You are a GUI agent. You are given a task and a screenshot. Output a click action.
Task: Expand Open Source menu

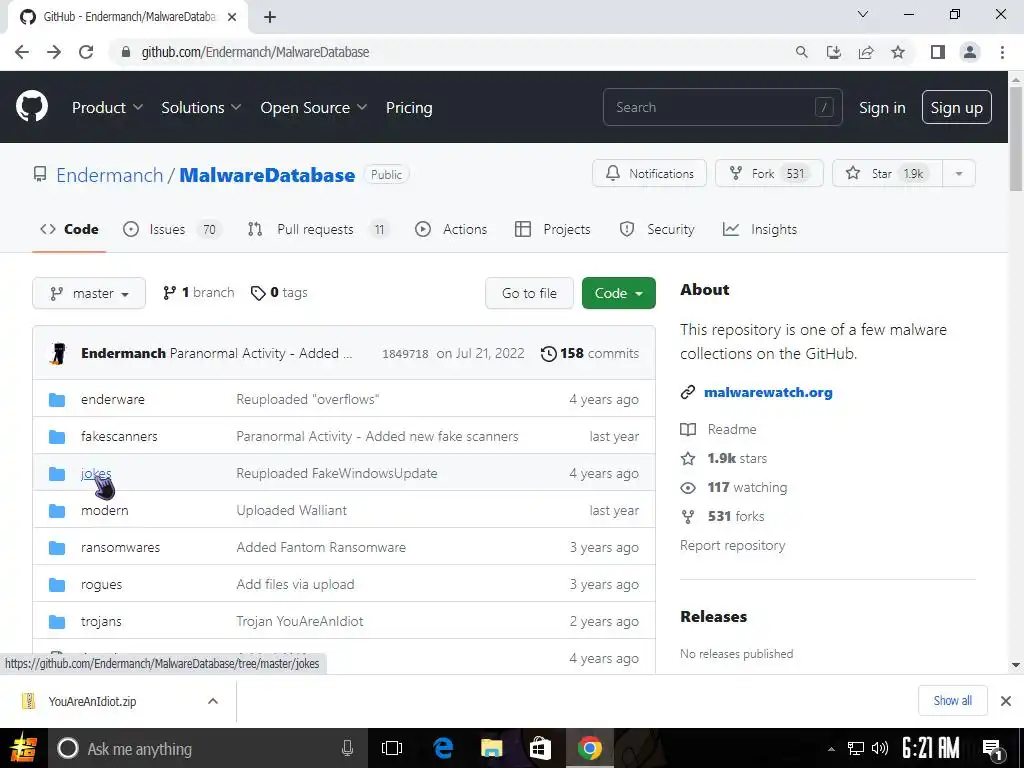(313, 108)
